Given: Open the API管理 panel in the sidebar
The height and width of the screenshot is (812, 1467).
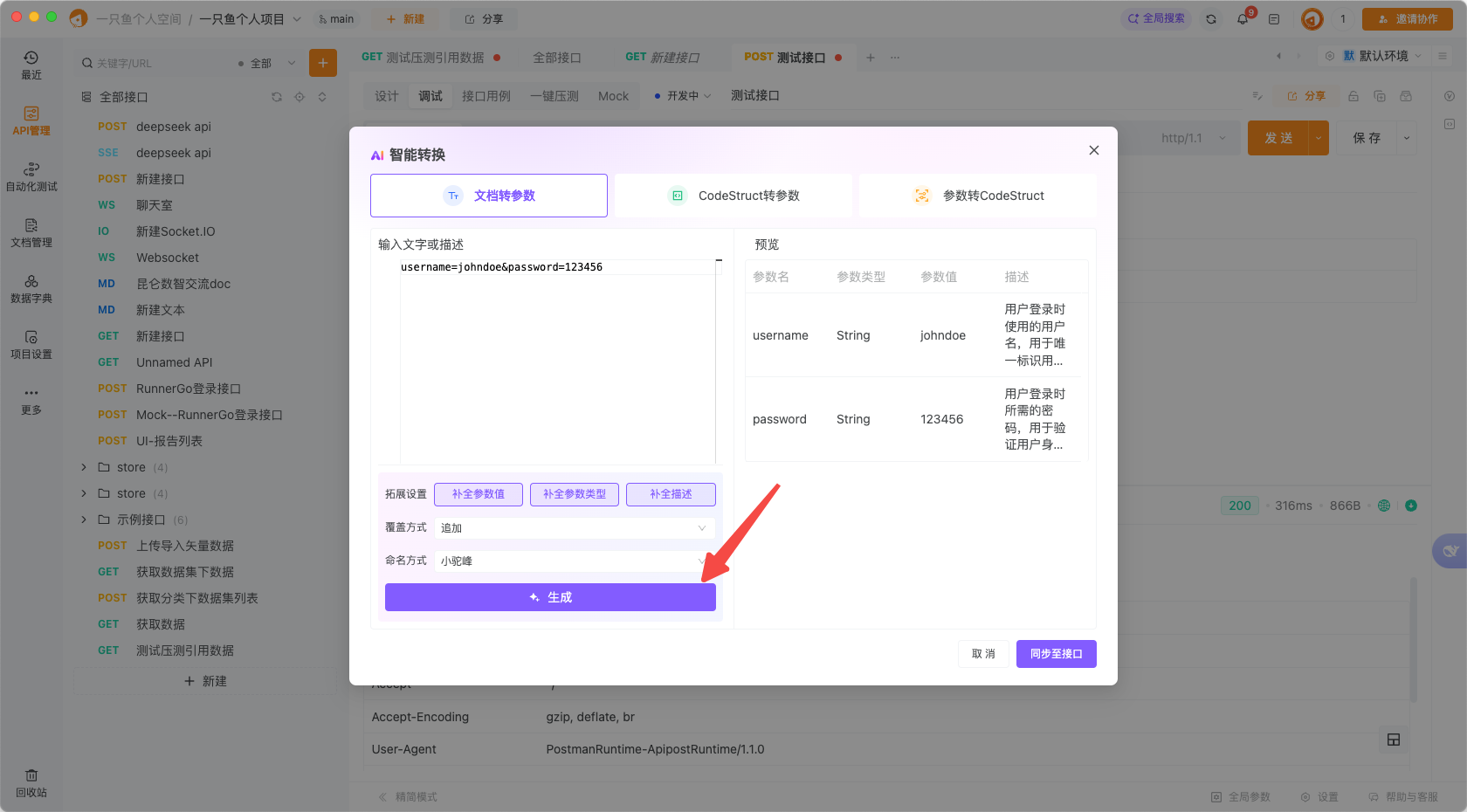Looking at the screenshot, I should (31, 120).
